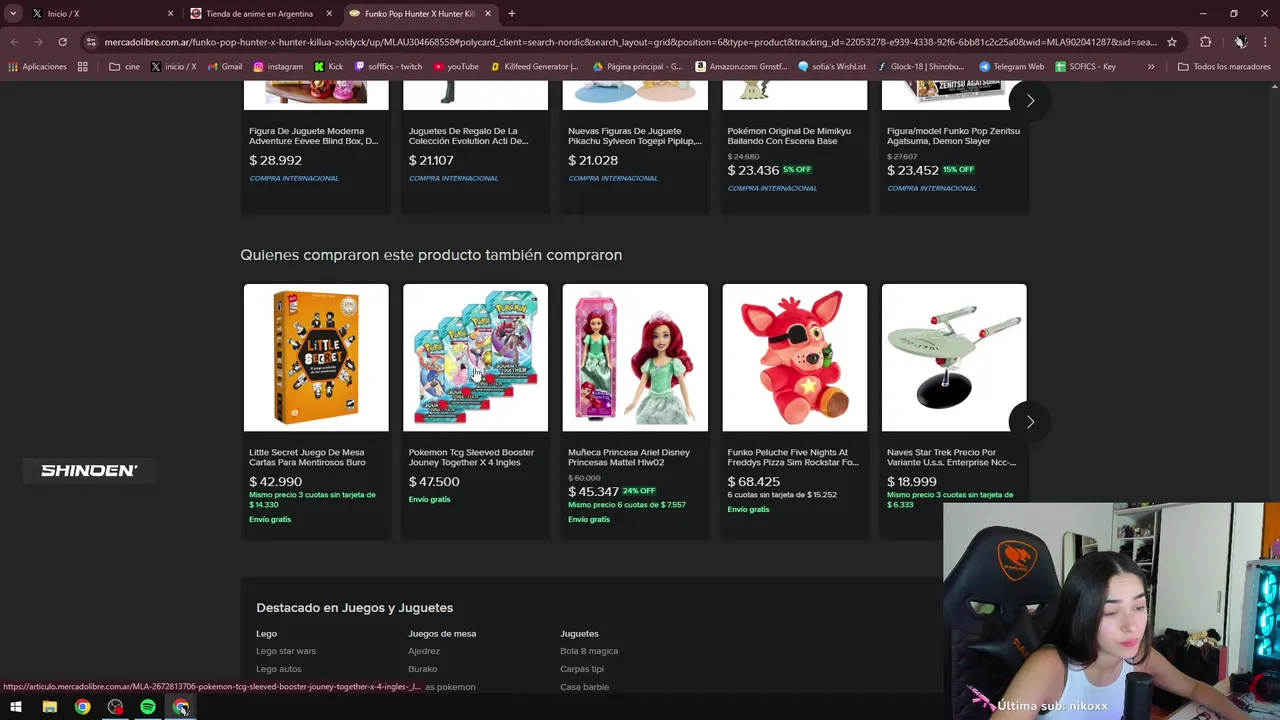Open Nuevas Figuras Pikachu Sylveon Togepi link
Image resolution: width=1280 pixels, height=720 pixels.
tap(635, 136)
